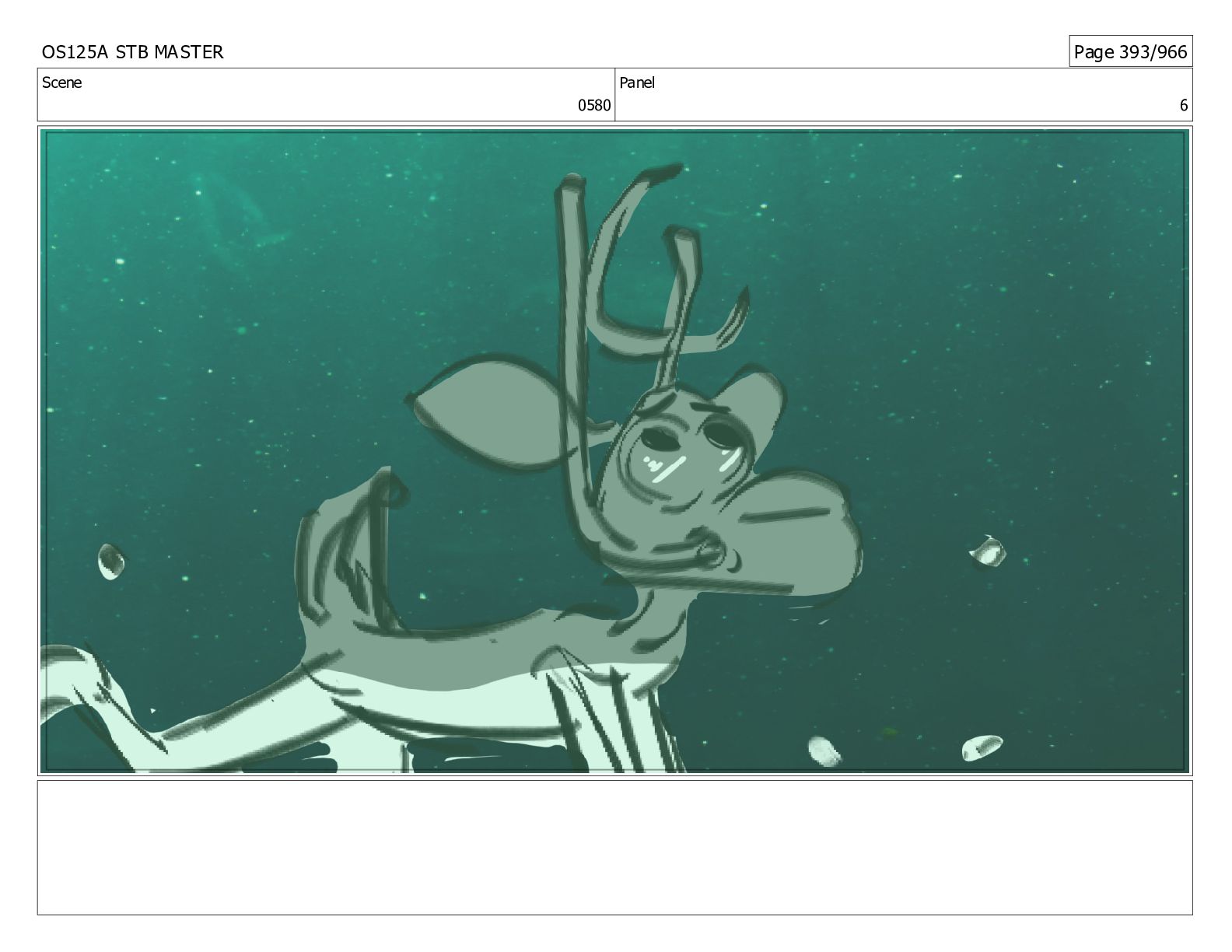Click the deer storyboard drawing
This screenshot has width=1232, height=952.
point(614,451)
